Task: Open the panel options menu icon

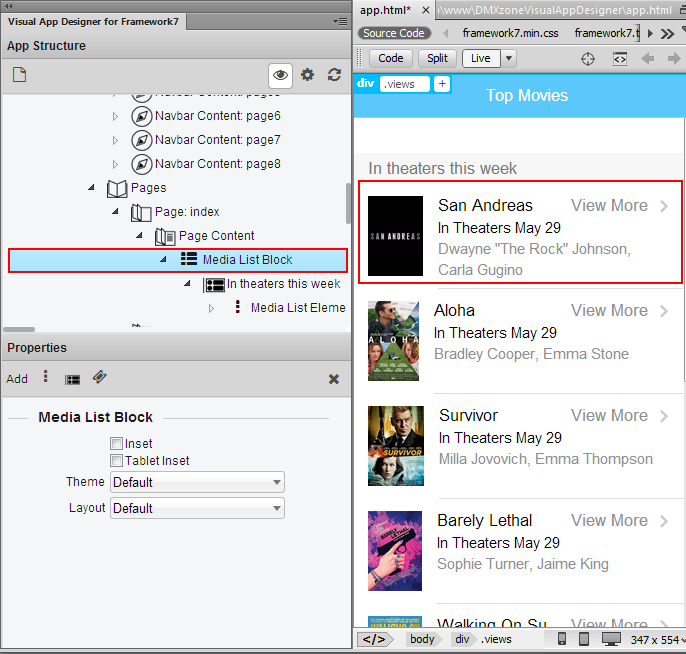Action: 340,21
